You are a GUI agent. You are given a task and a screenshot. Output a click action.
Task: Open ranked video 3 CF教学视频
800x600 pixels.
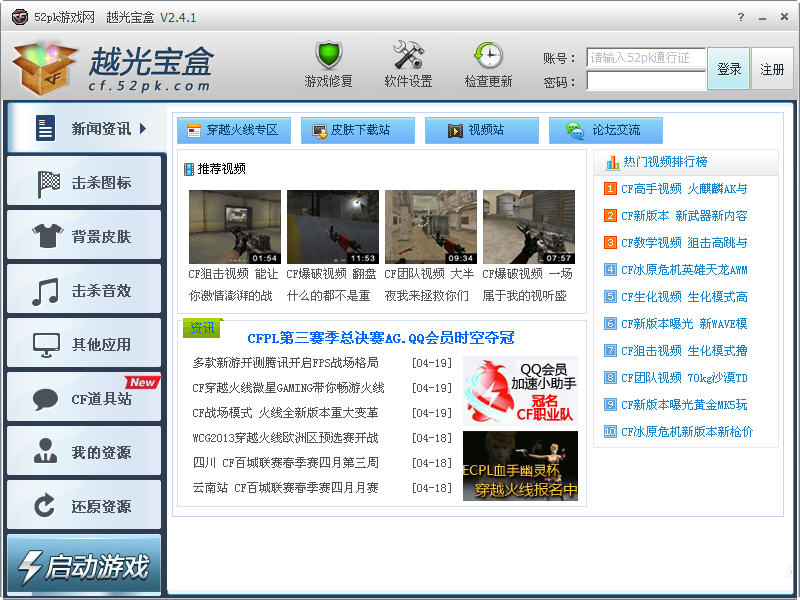click(x=684, y=243)
